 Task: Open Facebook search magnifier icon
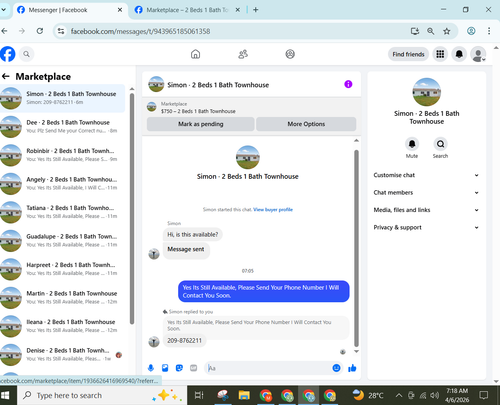click(26, 54)
